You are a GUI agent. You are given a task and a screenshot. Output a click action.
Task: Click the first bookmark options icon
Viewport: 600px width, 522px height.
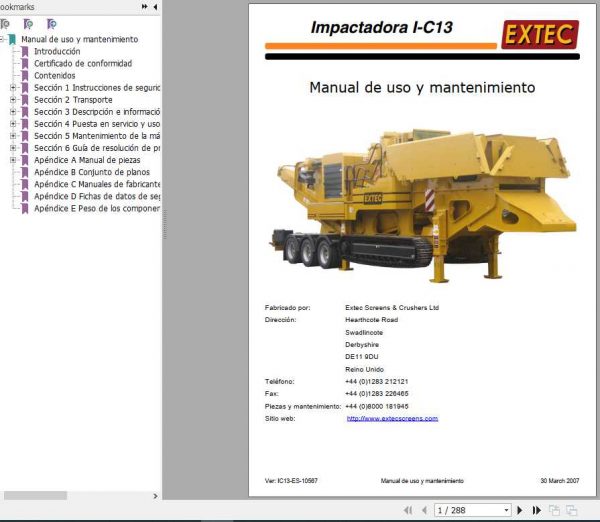(x=5, y=24)
